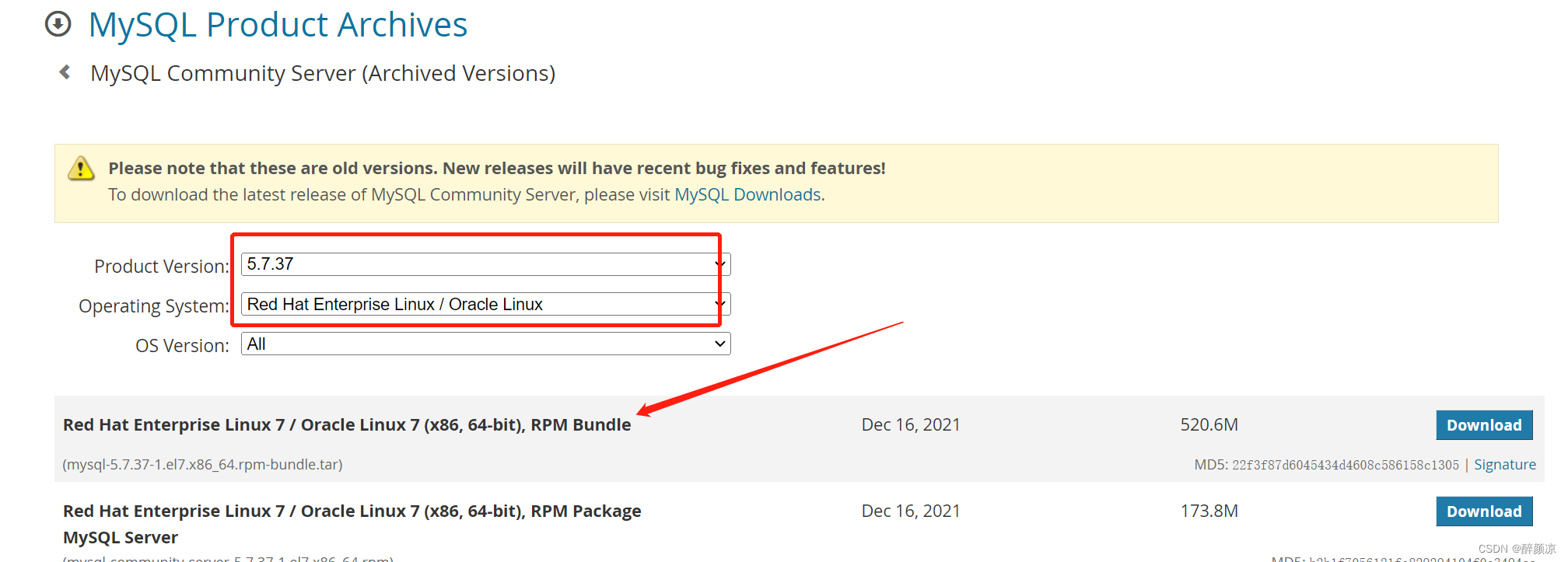Open the Product Version 5.7.37 dropdown

click(486, 264)
